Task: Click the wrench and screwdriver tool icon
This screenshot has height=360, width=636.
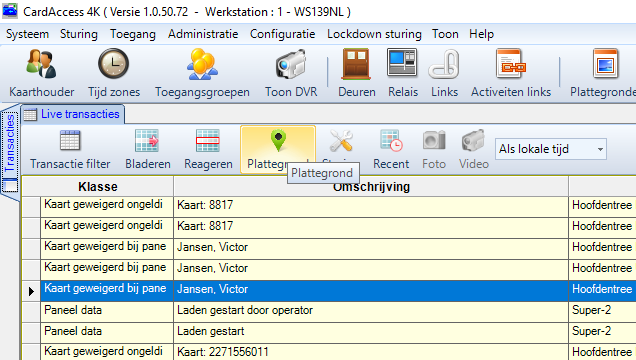Action: pyautogui.click(x=341, y=141)
